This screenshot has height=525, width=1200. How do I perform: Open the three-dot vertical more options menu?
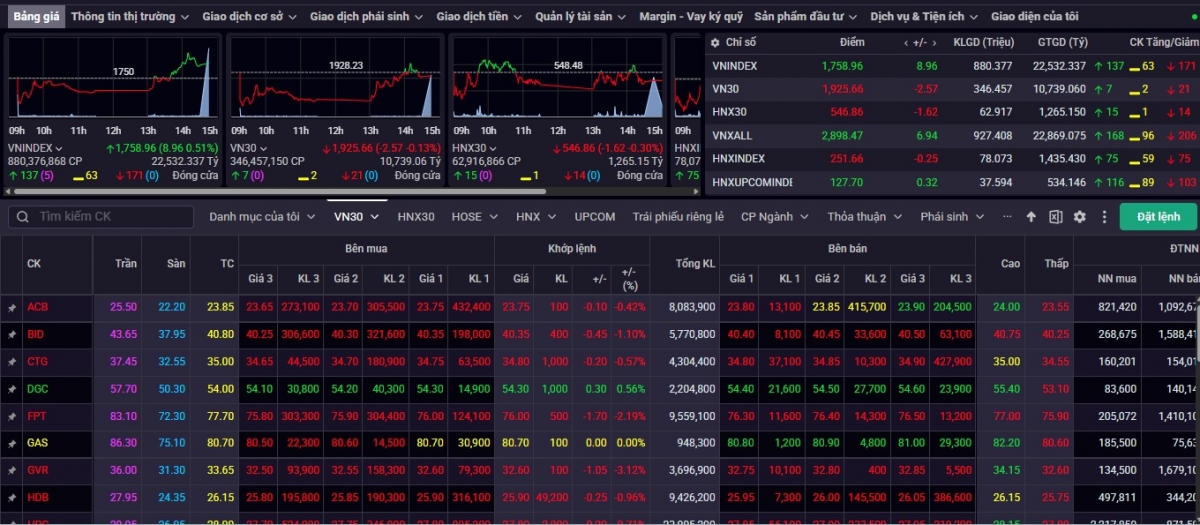[1104, 217]
